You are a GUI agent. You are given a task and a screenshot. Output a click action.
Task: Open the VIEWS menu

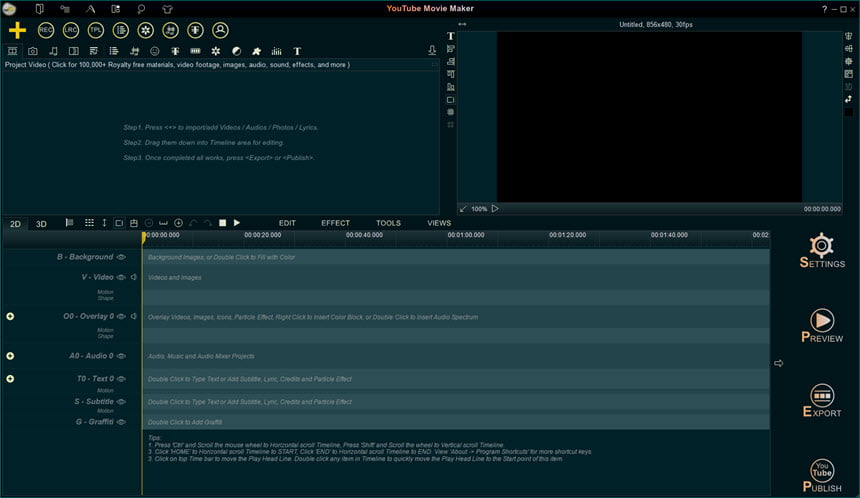pyautogui.click(x=439, y=223)
